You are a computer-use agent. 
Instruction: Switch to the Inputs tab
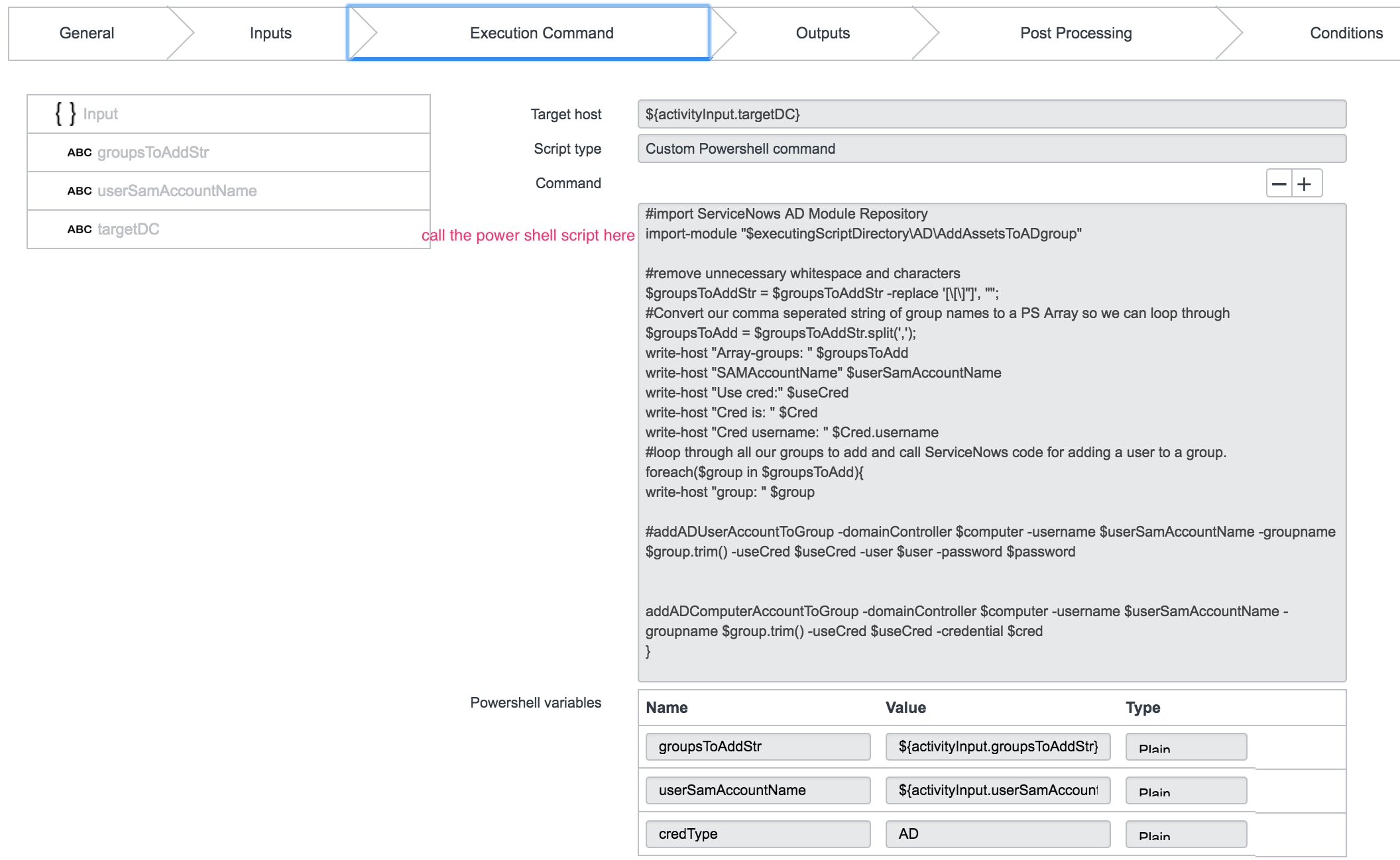click(270, 33)
